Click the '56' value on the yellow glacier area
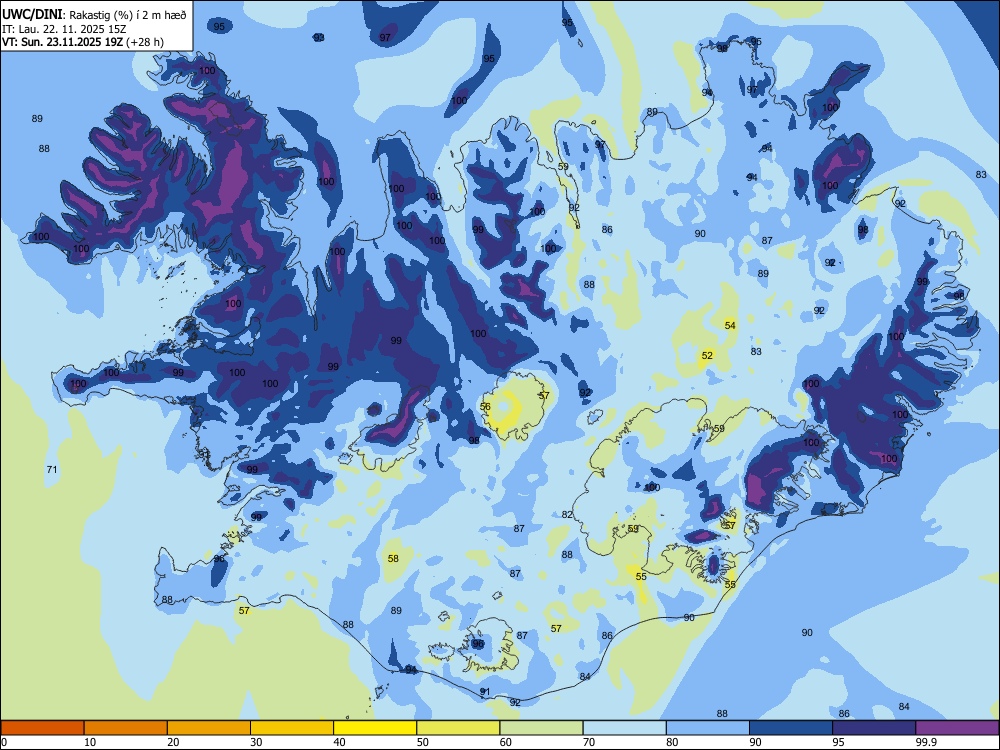This screenshot has height=750, width=1000. click(485, 406)
